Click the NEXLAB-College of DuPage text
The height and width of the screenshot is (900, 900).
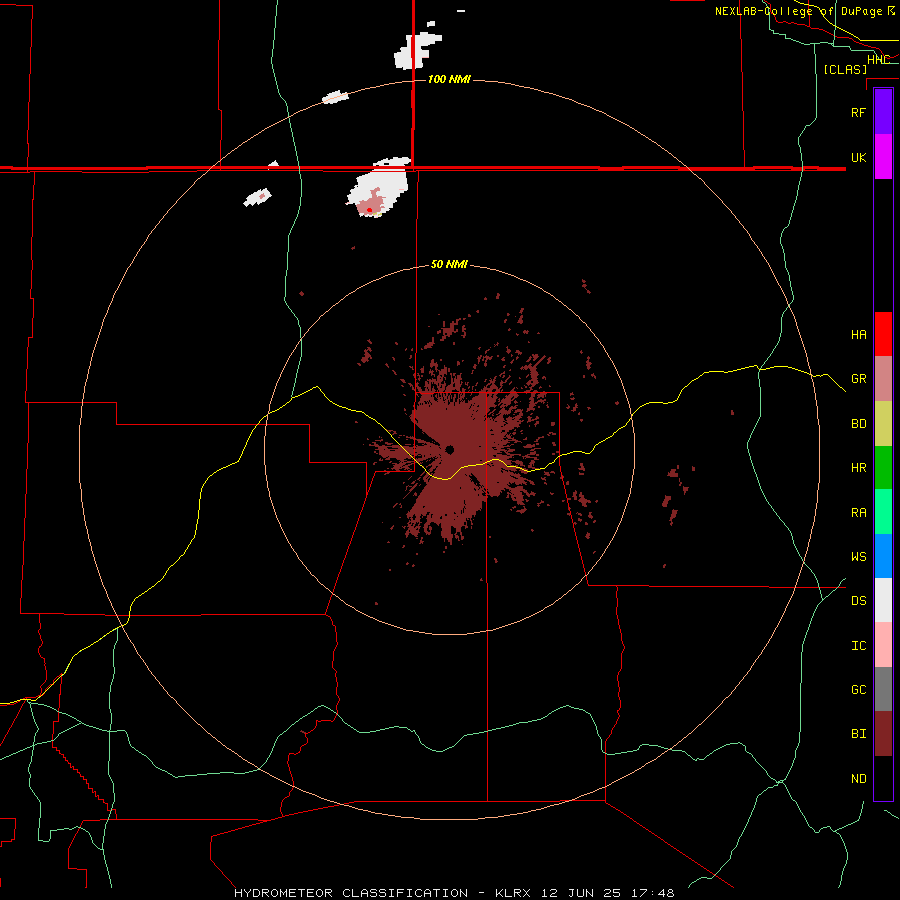798,11
